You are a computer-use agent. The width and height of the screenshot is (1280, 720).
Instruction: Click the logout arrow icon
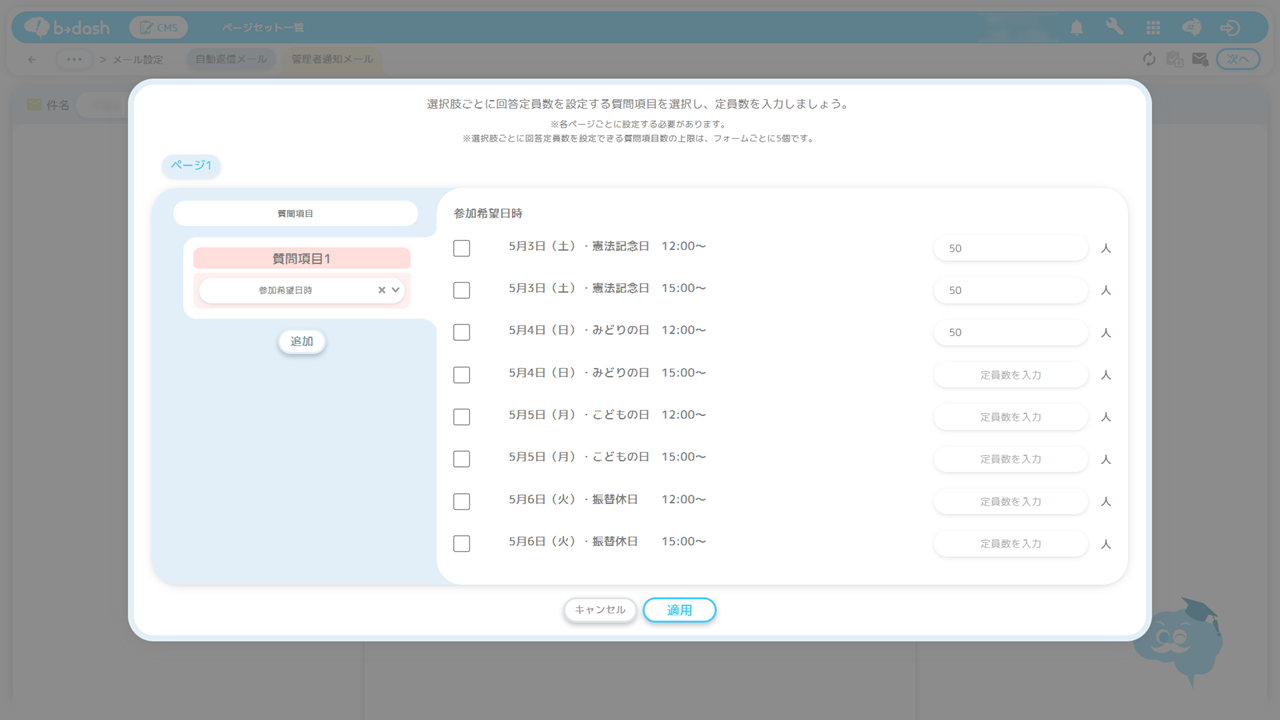pos(1230,28)
